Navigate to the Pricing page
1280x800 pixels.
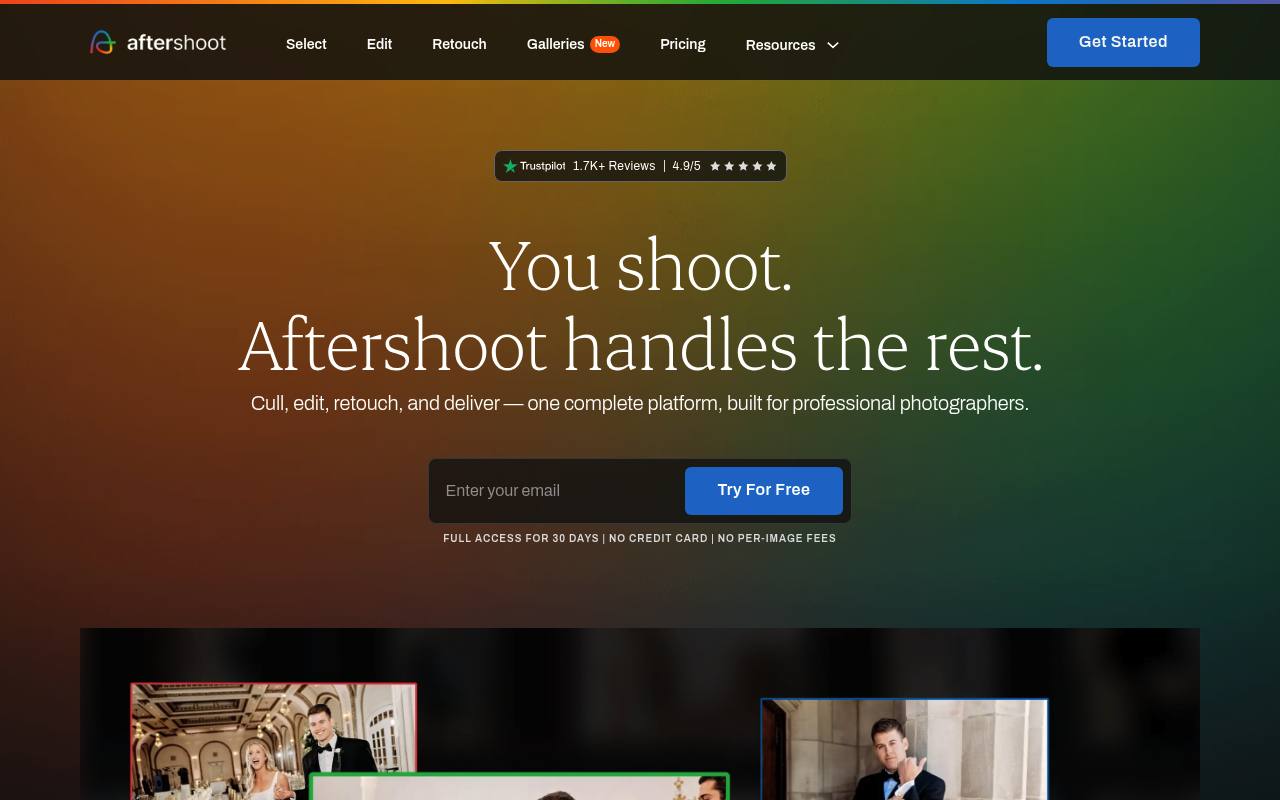pyautogui.click(x=683, y=44)
